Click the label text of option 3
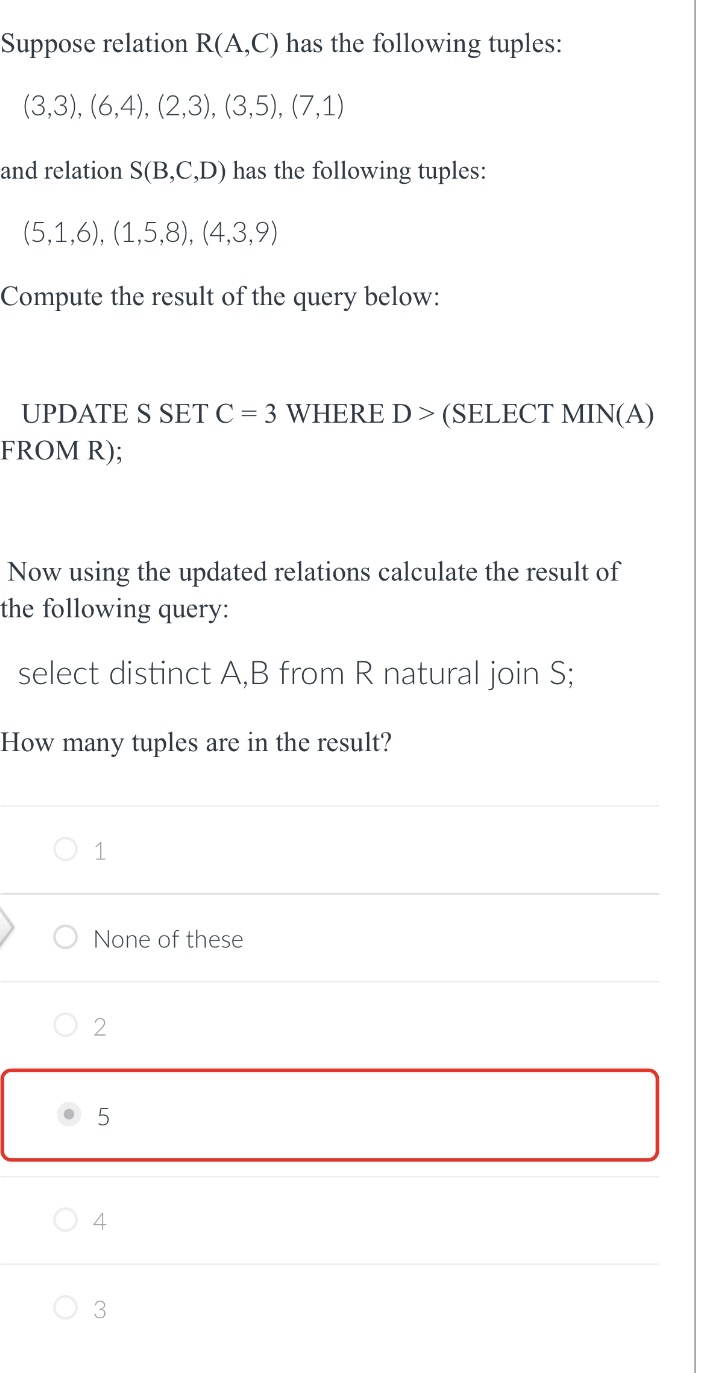Image resolution: width=721 pixels, height=1373 pixels. click(99, 1309)
